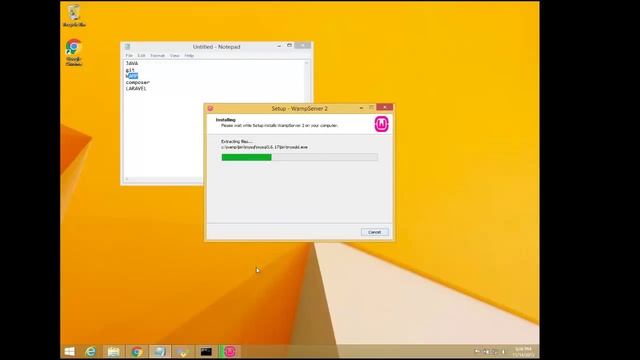Switch to WampServer setup via the pink taskbar icon
This screenshot has width=640, height=360.
(229, 351)
